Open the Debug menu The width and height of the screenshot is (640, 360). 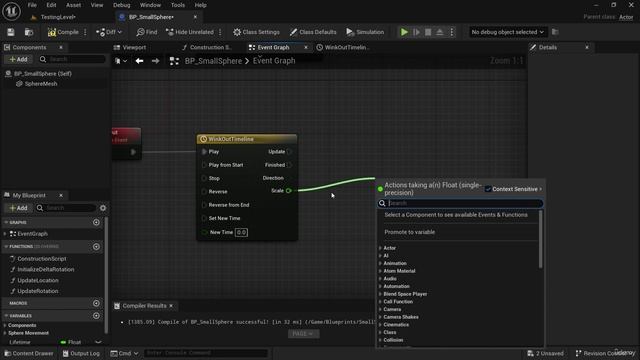(x=121, y=5)
